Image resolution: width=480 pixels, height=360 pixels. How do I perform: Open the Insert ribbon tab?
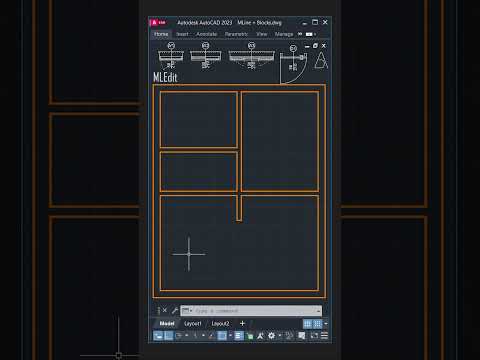pos(182,34)
